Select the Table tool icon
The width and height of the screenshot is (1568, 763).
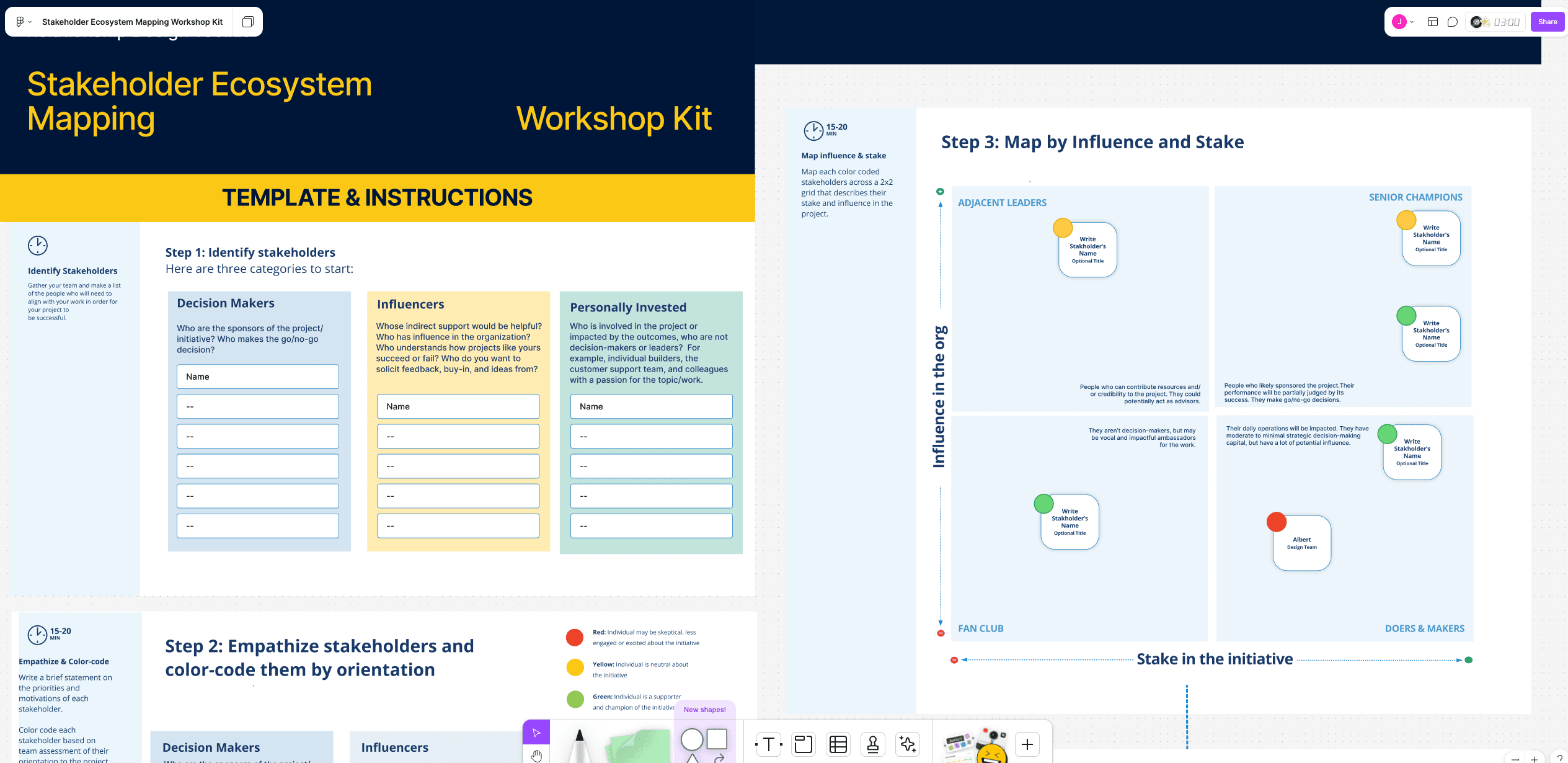(838, 744)
